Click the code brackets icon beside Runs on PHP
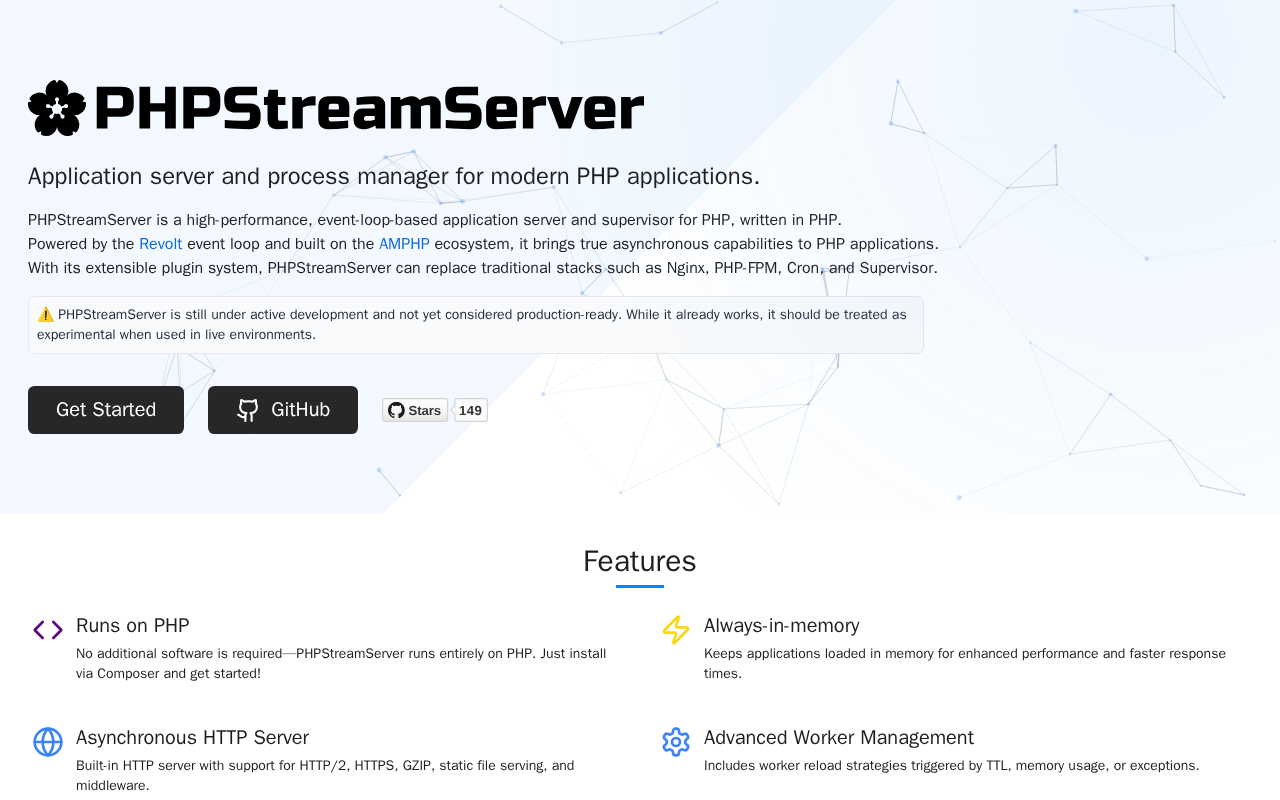 click(48, 630)
